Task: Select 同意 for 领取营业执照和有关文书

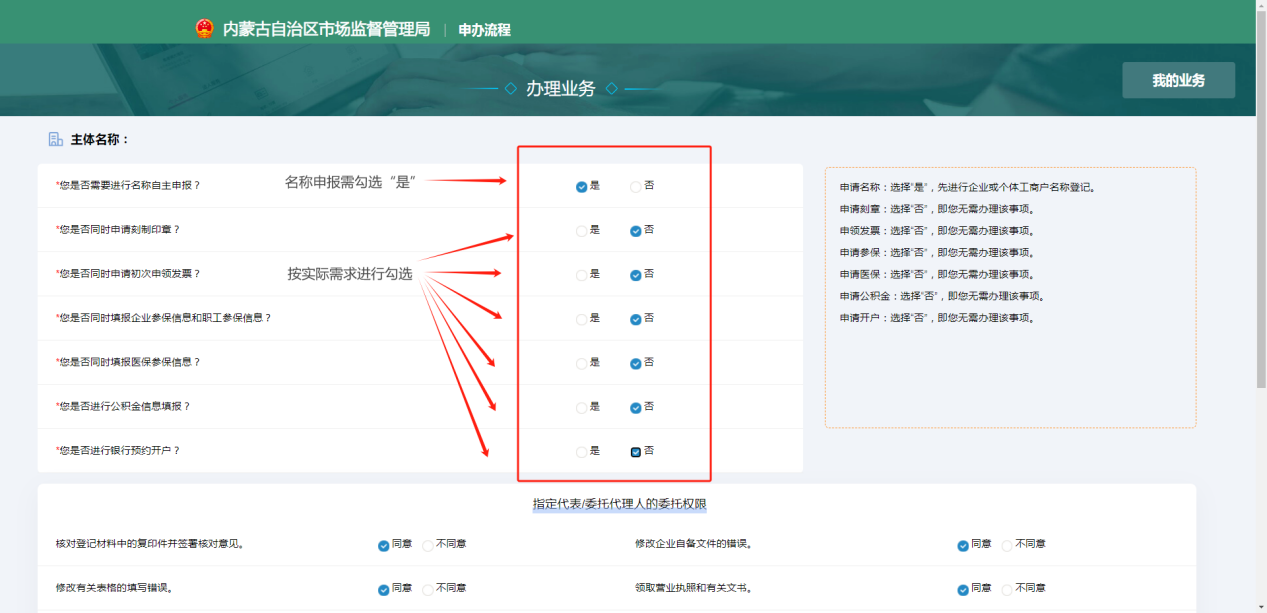Action: coord(963,590)
